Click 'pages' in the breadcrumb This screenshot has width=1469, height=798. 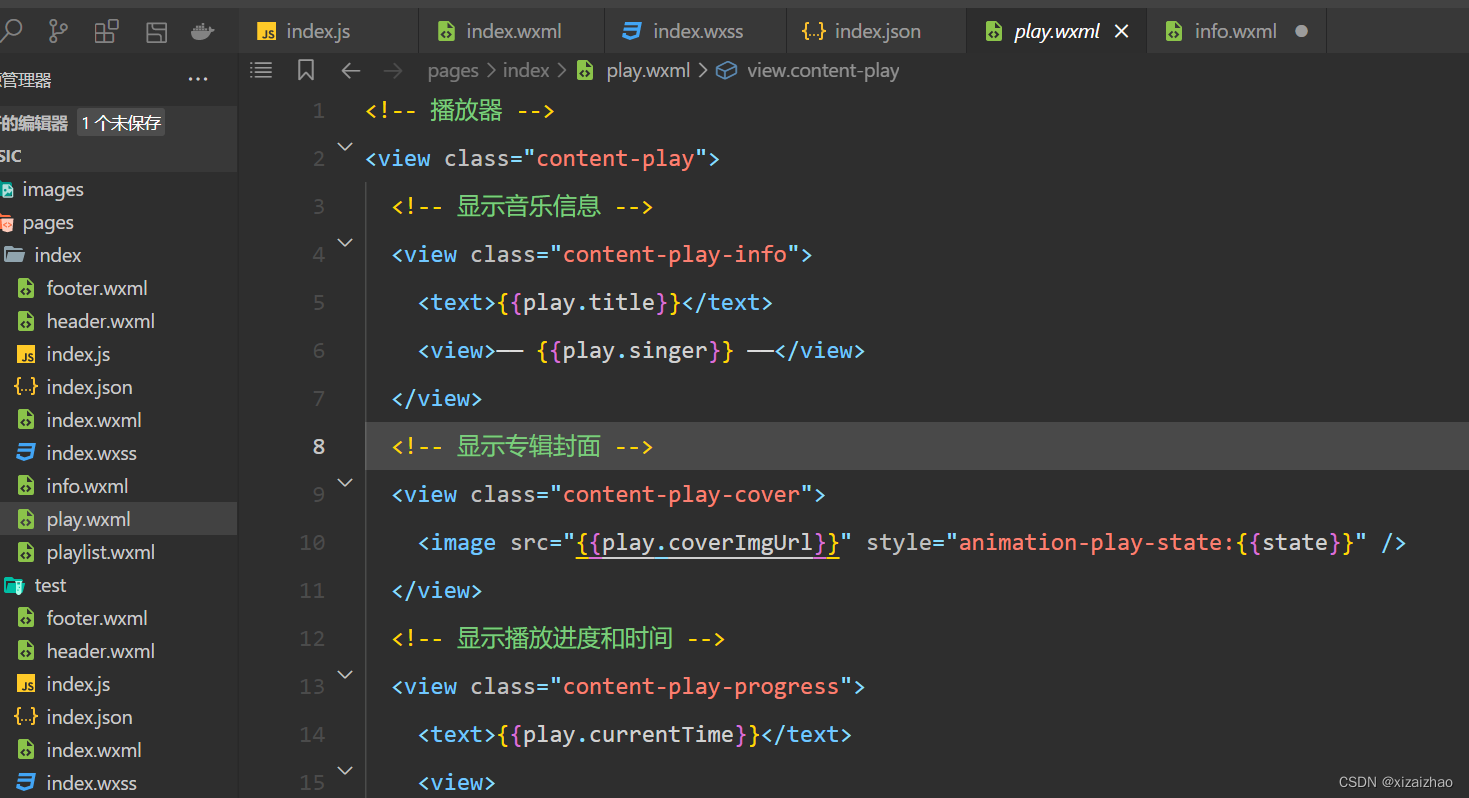click(x=453, y=71)
